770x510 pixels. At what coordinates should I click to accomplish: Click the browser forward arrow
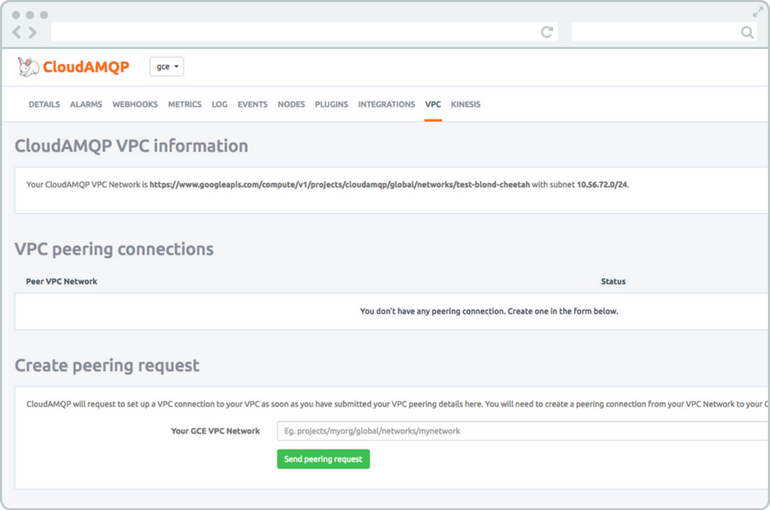[32, 32]
